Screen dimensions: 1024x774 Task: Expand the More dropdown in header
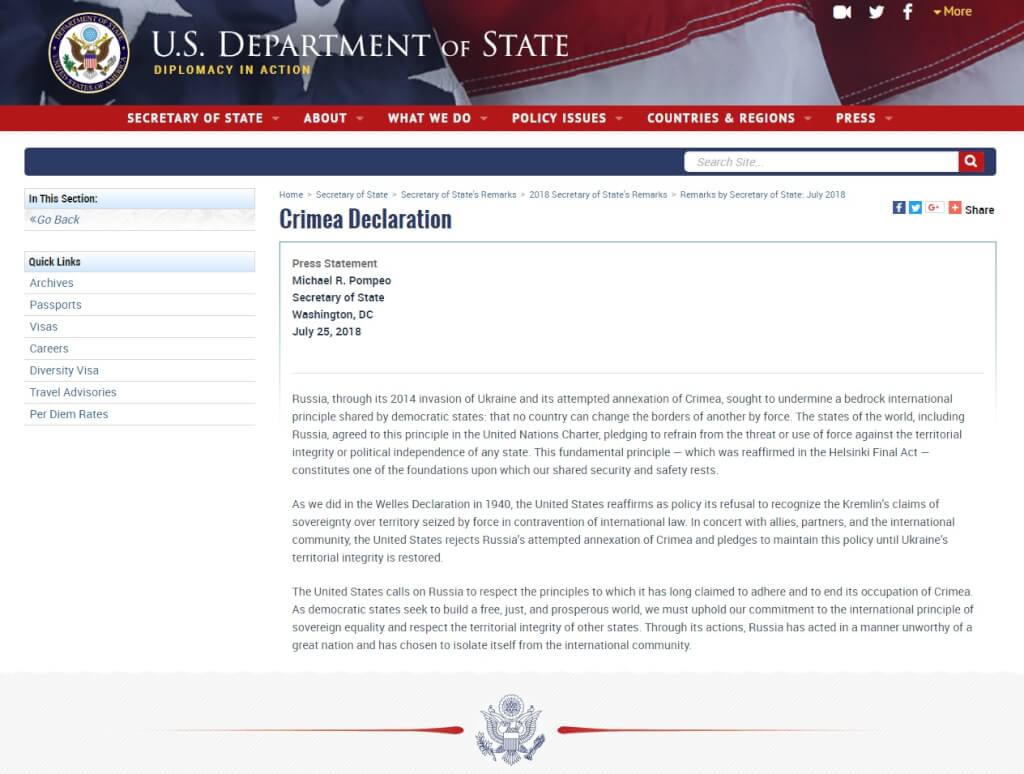coord(952,12)
